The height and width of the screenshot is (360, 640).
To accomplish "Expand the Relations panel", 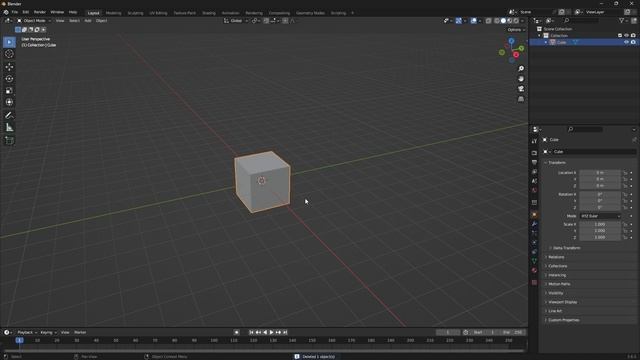I will coord(556,257).
